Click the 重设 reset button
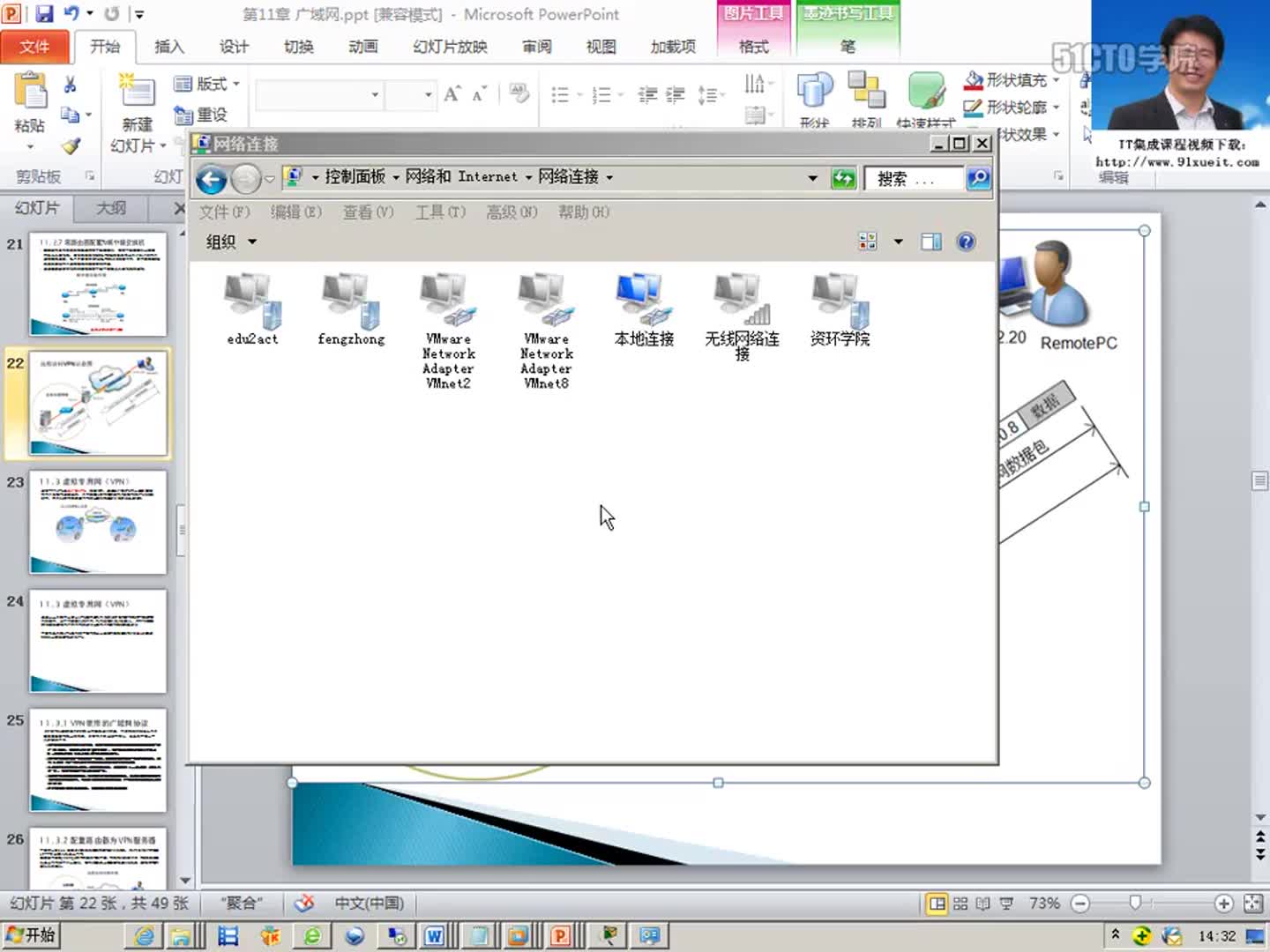The height and width of the screenshot is (952, 1270). (x=202, y=115)
